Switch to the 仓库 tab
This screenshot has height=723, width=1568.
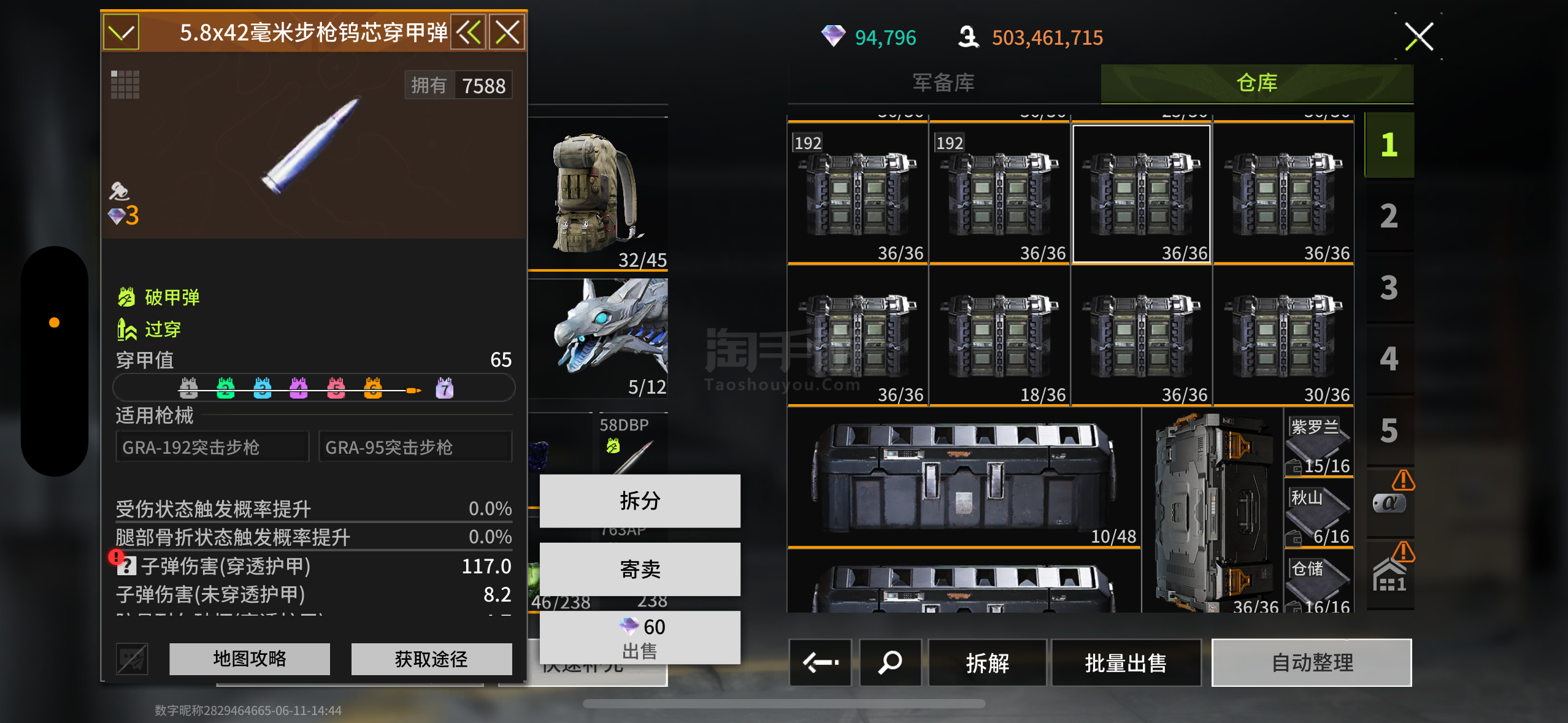click(x=1257, y=83)
